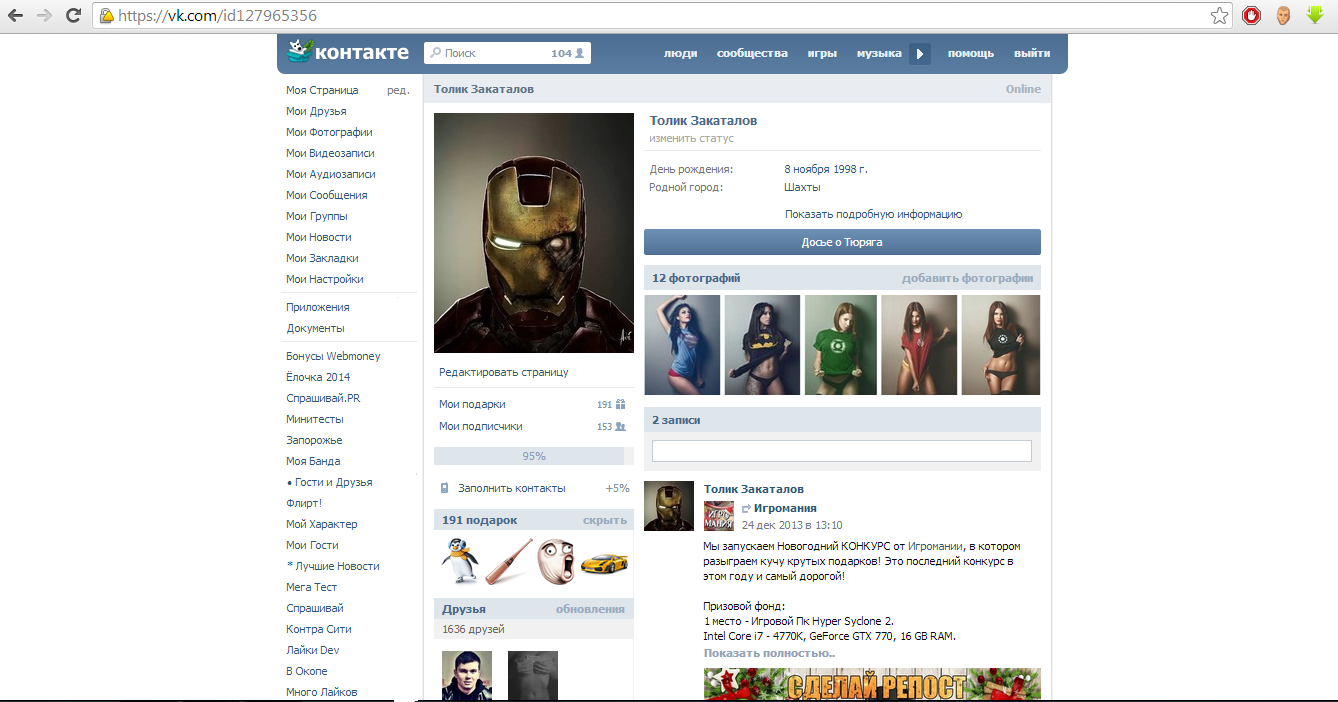Open Мои подарки link
This screenshot has height=702, width=1338.
472,404
